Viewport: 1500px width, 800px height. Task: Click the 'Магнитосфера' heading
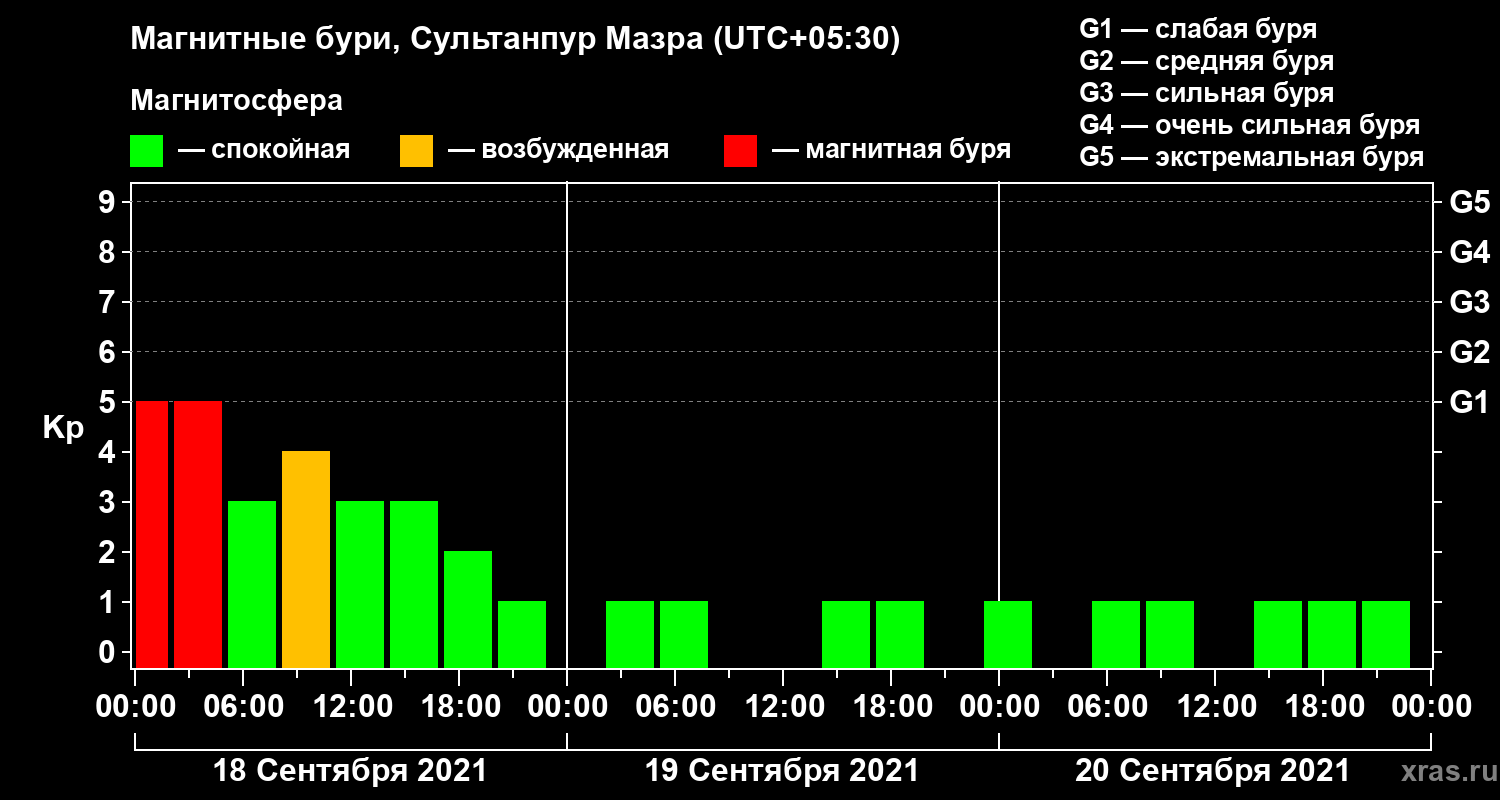(x=236, y=101)
